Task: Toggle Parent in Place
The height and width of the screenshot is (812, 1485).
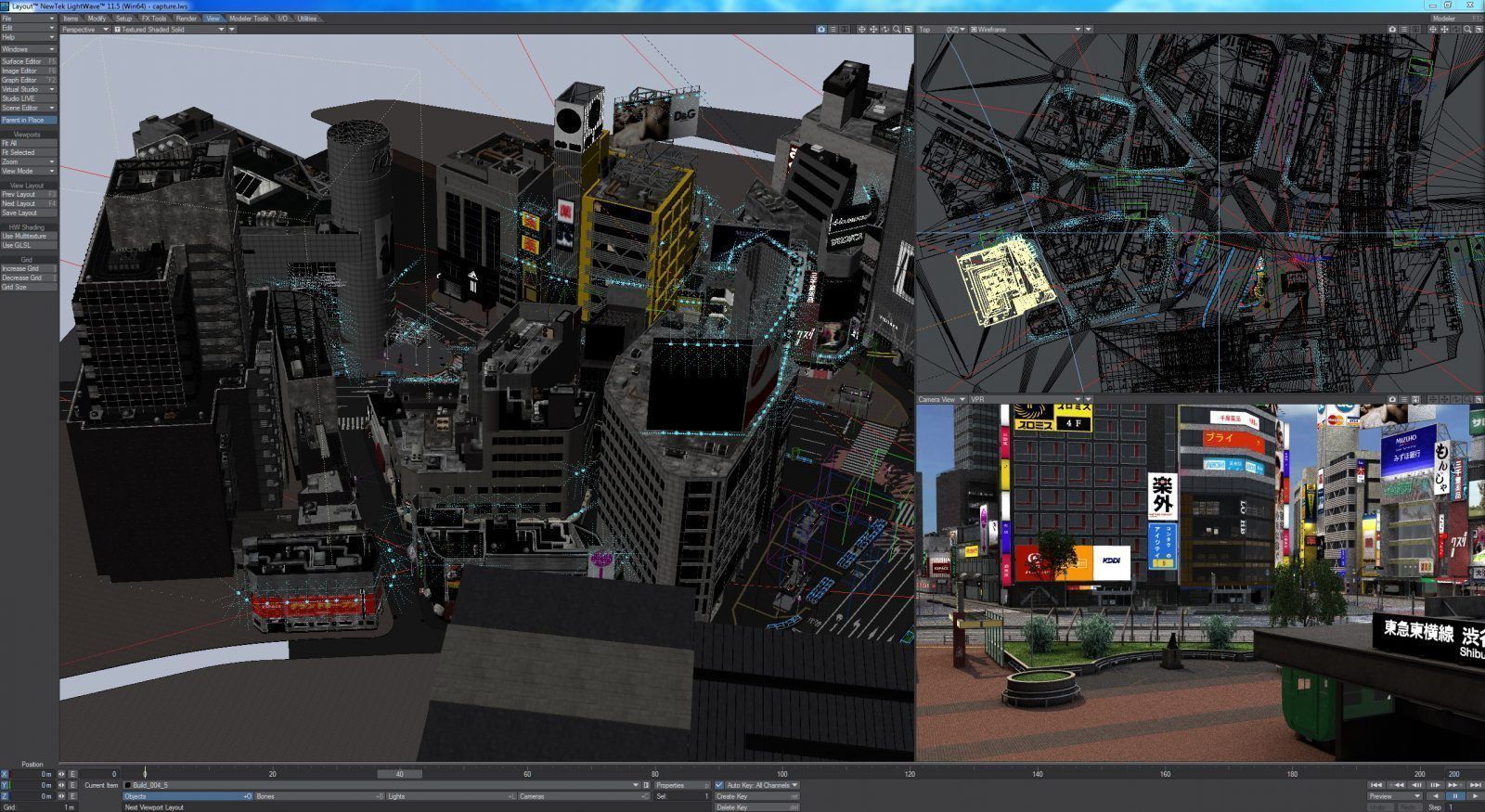Action: tap(29, 120)
